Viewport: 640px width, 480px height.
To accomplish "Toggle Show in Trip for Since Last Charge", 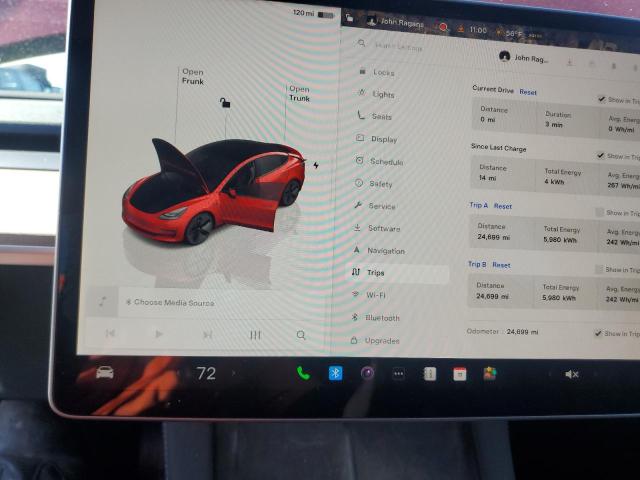I will [600, 156].
